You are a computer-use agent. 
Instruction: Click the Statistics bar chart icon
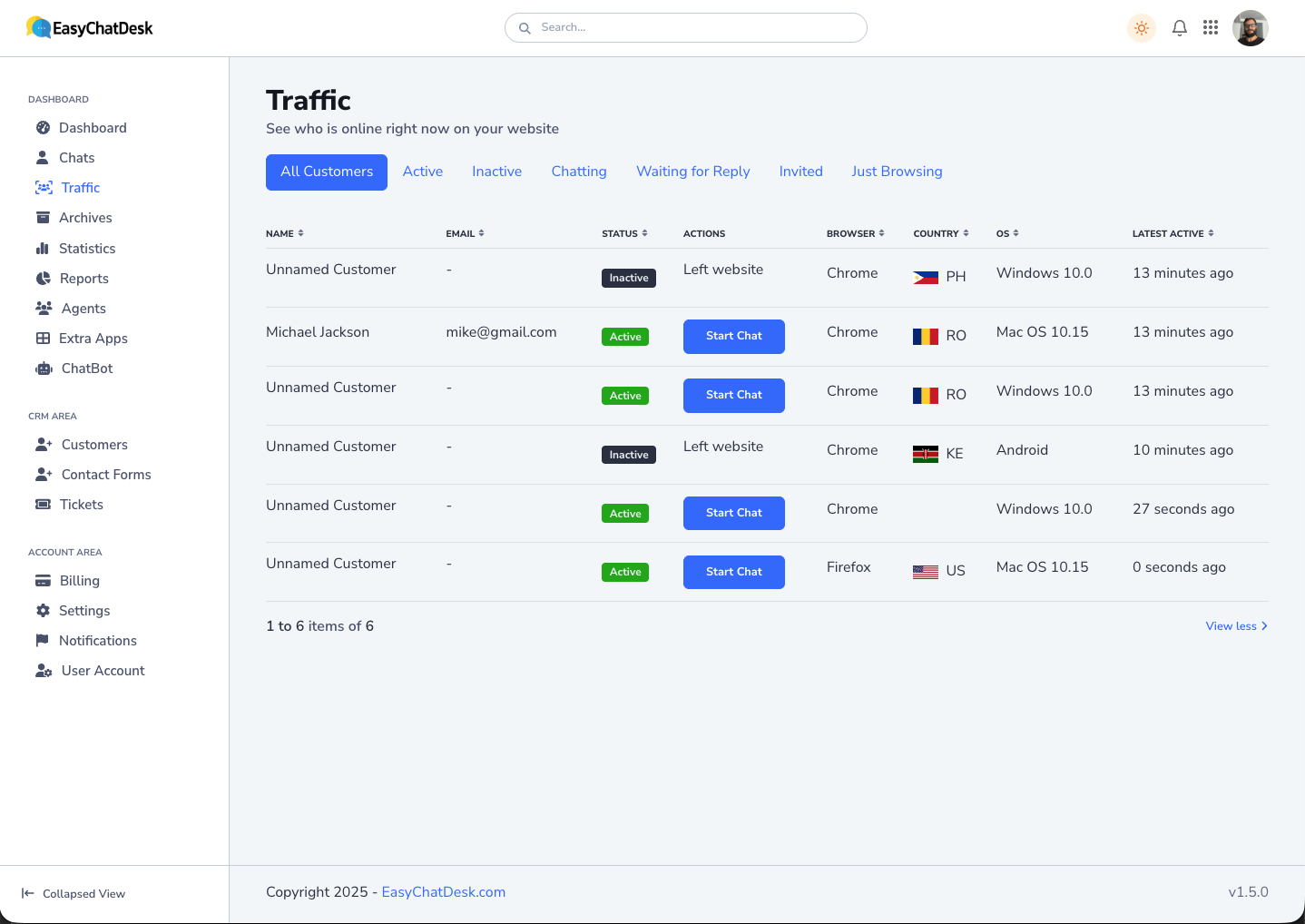coord(43,249)
